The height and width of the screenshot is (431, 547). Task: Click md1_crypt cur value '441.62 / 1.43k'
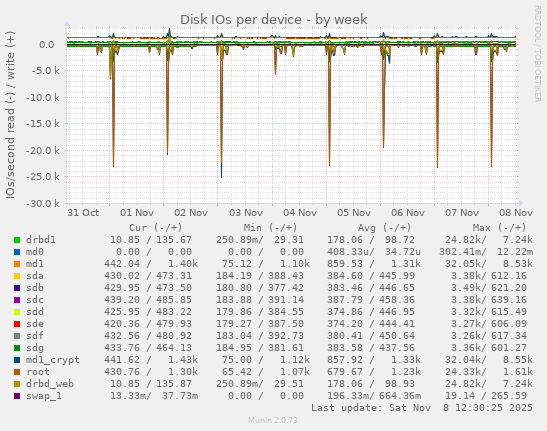151,360
